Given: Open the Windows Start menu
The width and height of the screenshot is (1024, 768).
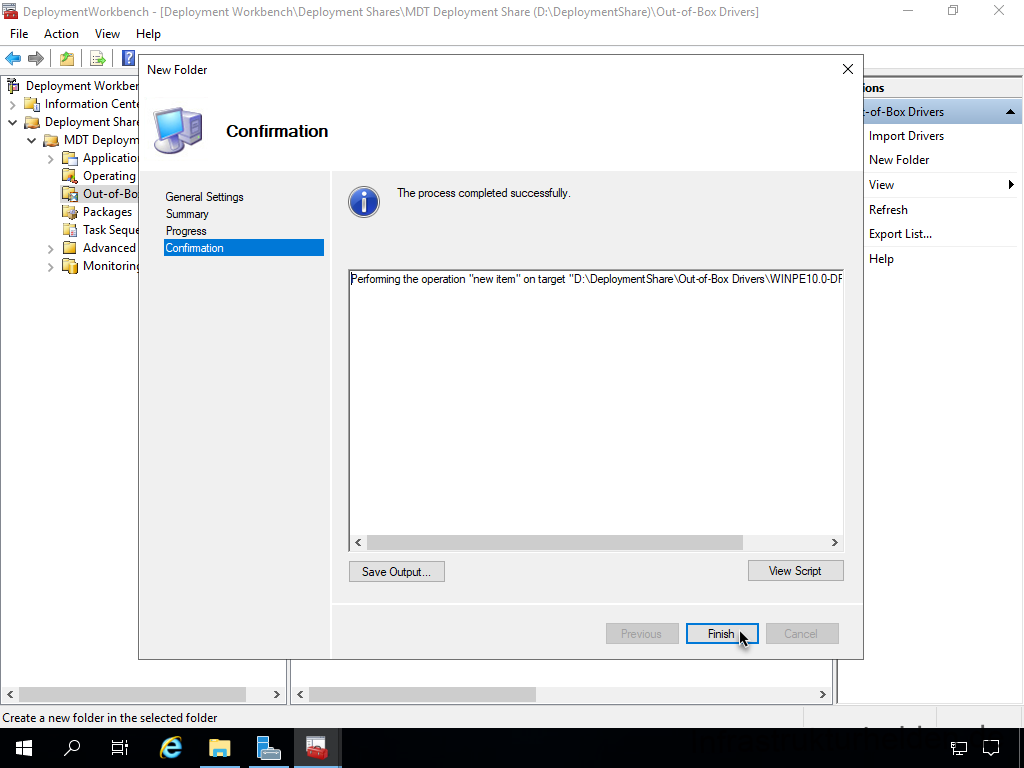Looking at the screenshot, I should point(24,748).
